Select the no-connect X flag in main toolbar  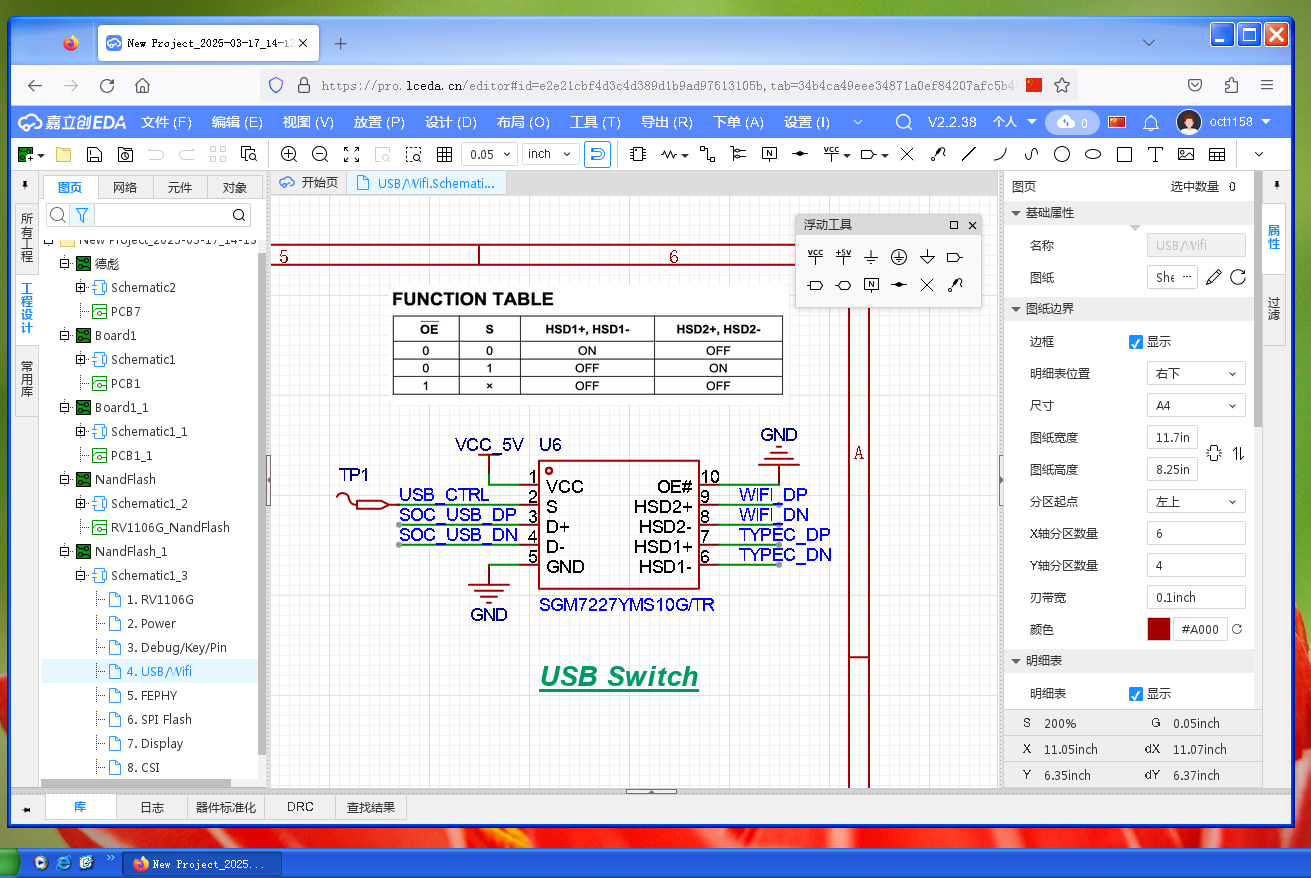click(x=907, y=154)
